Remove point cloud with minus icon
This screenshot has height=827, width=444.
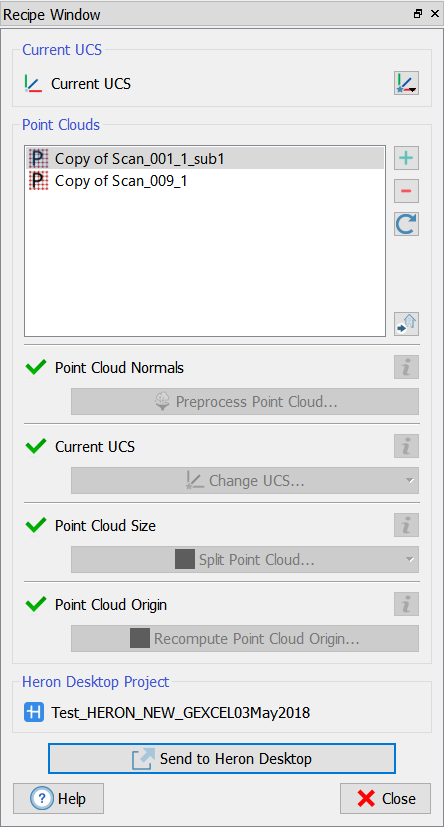click(406, 191)
